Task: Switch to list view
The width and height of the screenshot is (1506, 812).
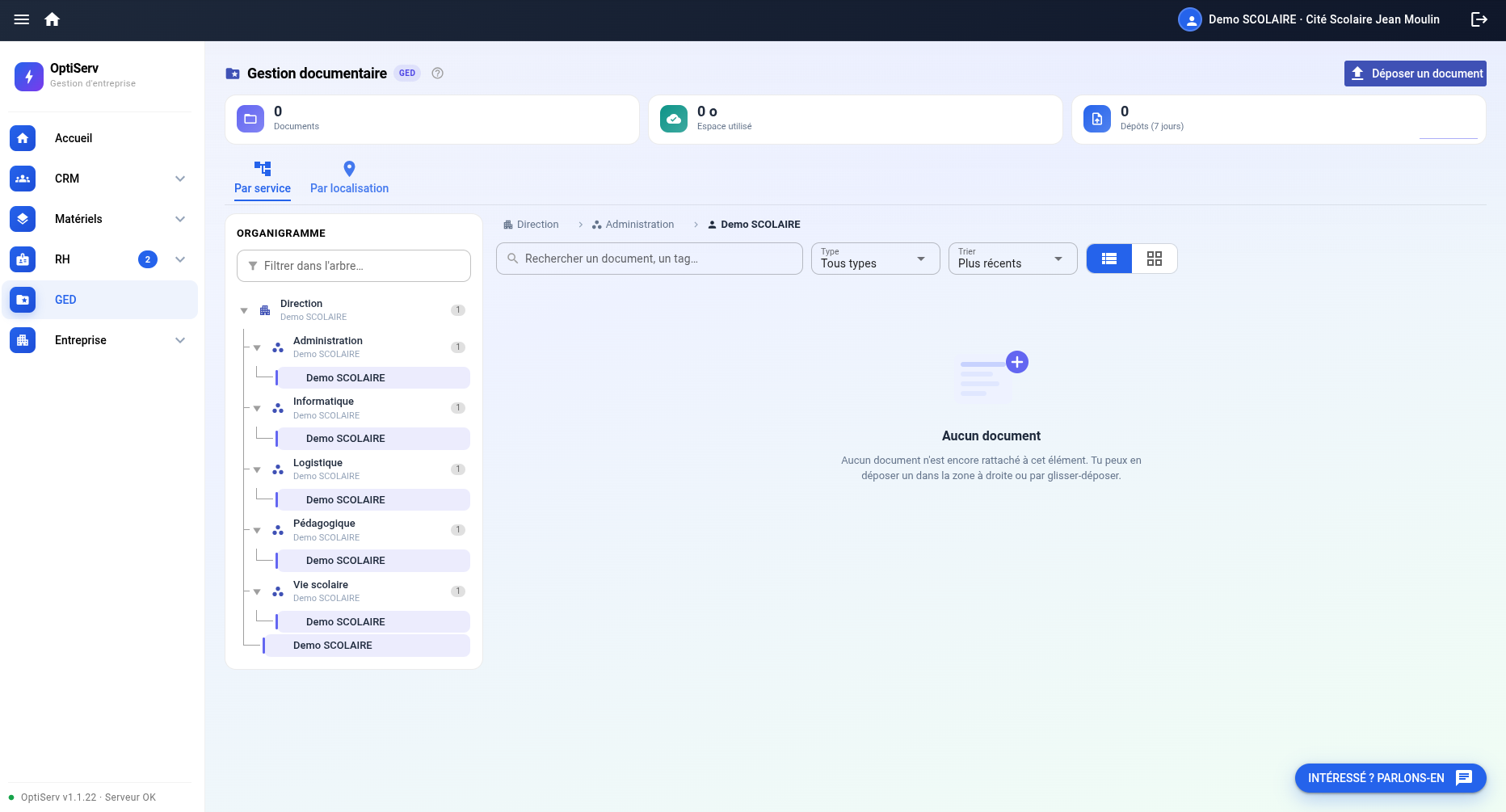Action: (1109, 259)
